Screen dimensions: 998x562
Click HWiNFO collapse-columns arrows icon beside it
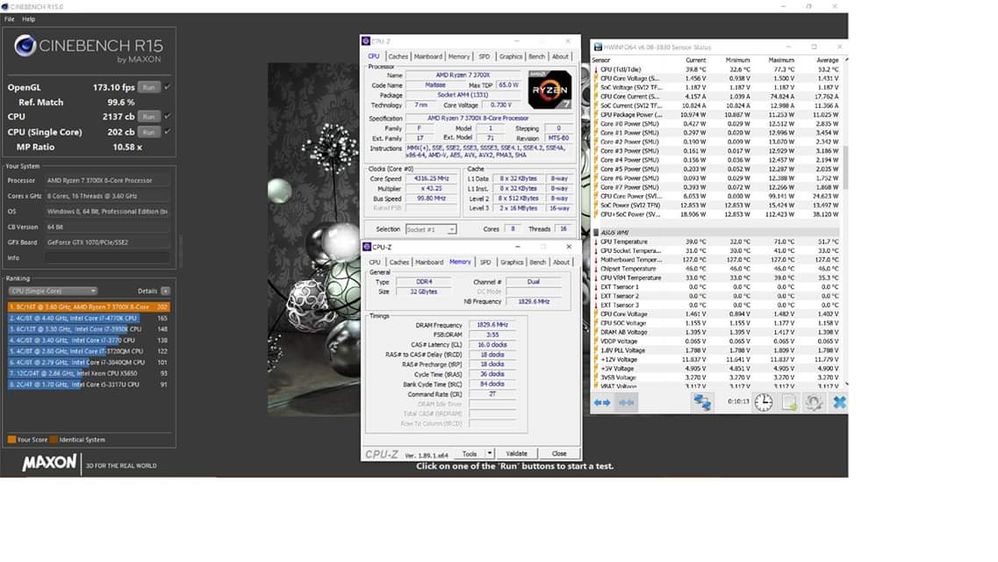tap(626, 402)
